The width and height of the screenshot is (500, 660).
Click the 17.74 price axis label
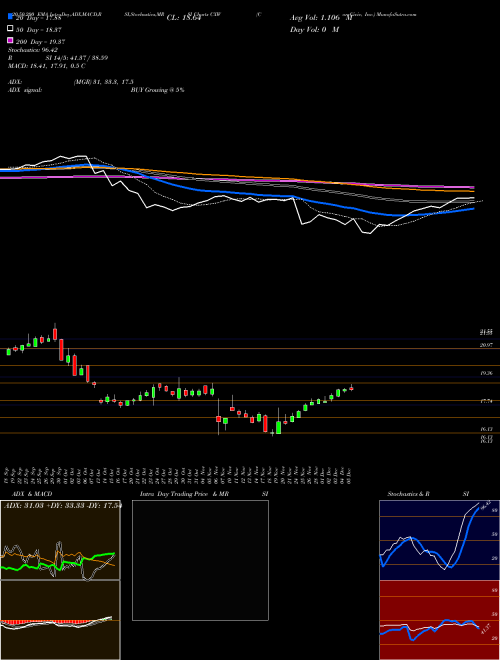486,402
